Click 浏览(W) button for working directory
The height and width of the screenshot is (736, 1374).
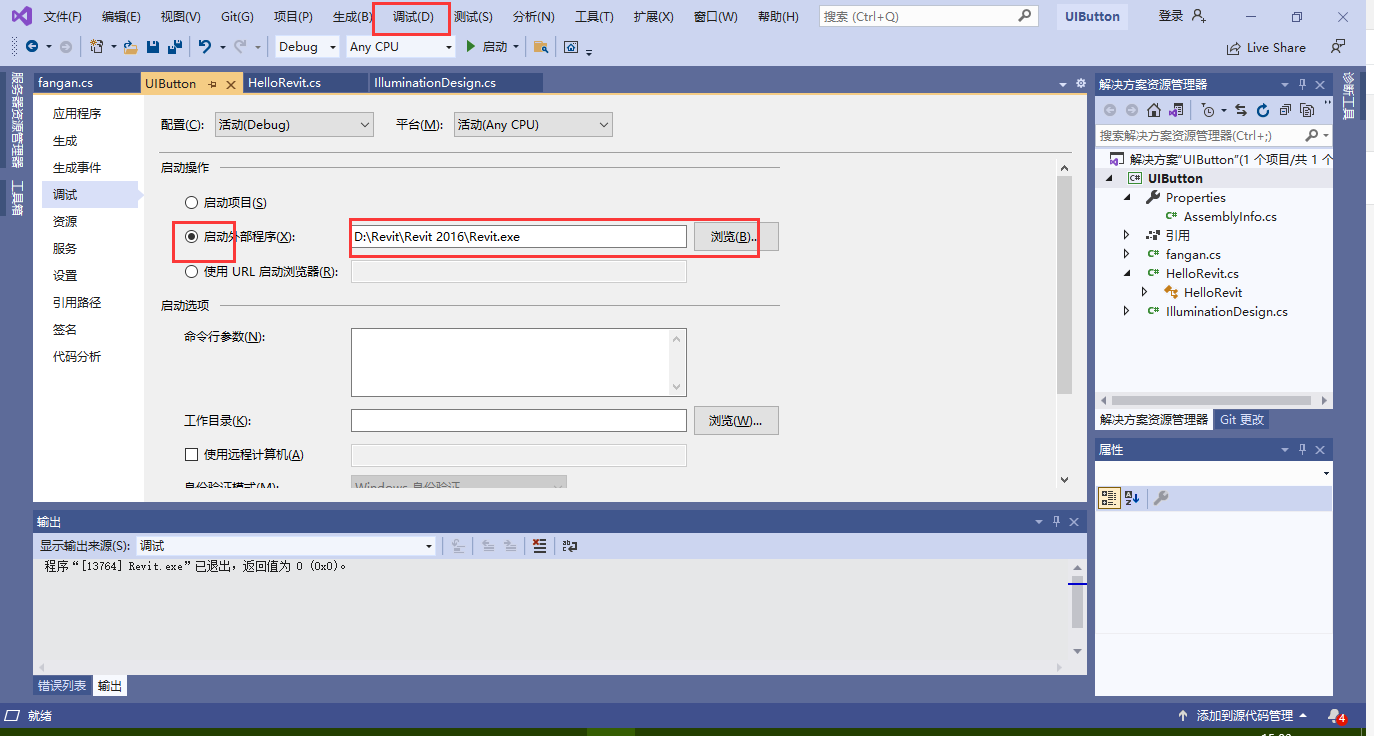pos(736,421)
